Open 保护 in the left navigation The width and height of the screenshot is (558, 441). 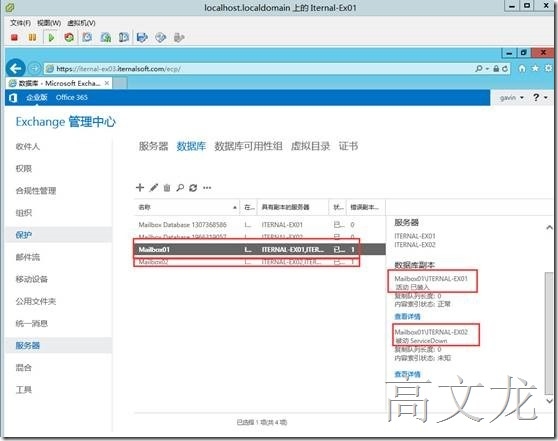pos(23,235)
